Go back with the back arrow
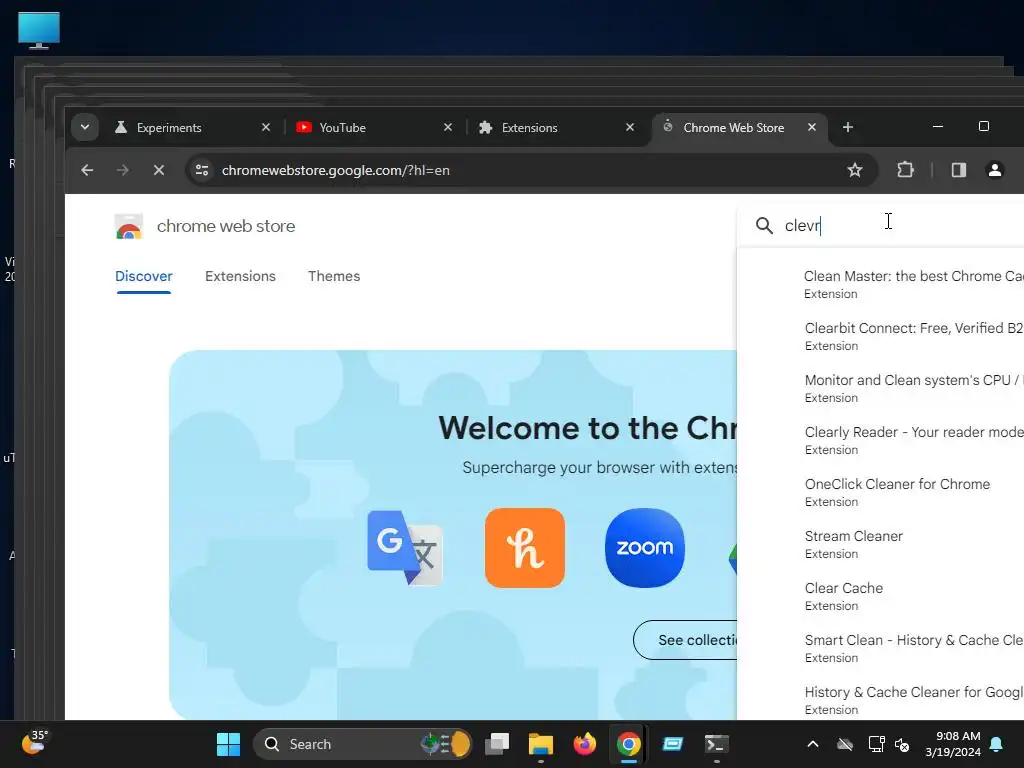Image resolution: width=1024 pixels, height=768 pixels. (x=87, y=170)
